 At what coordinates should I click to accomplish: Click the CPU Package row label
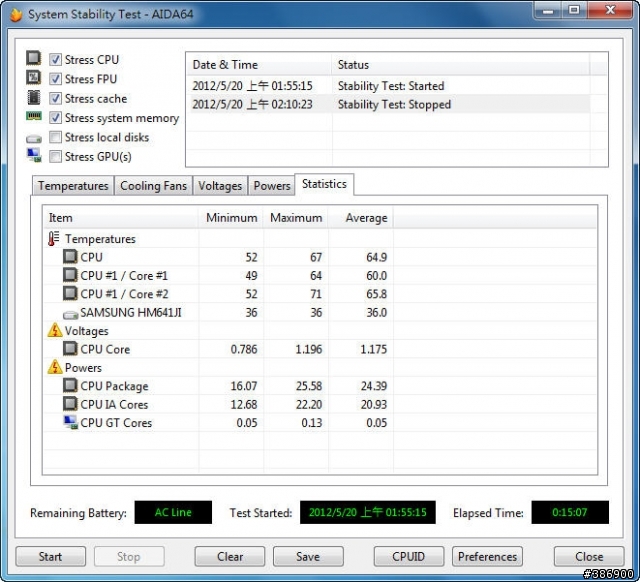click(114, 386)
